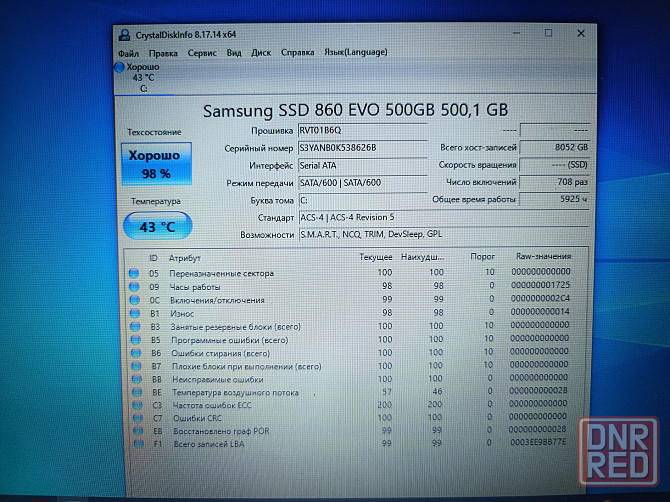The image size is (670, 502).
Task: Click the status dot for attribute BE
Action: (x=137, y=392)
